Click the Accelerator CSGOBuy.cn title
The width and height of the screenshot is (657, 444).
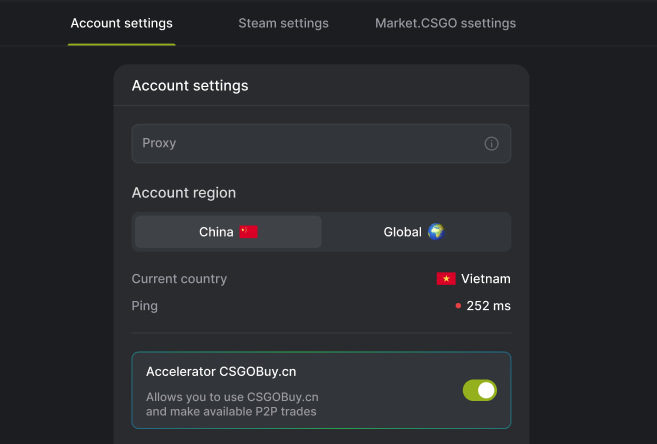221,372
